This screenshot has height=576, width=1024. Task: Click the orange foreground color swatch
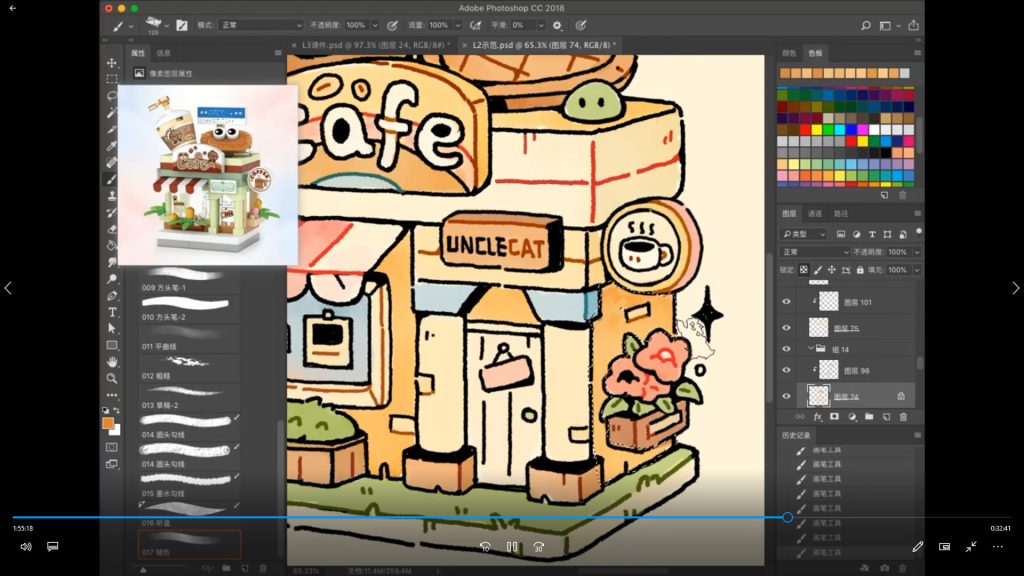pos(107,423)
